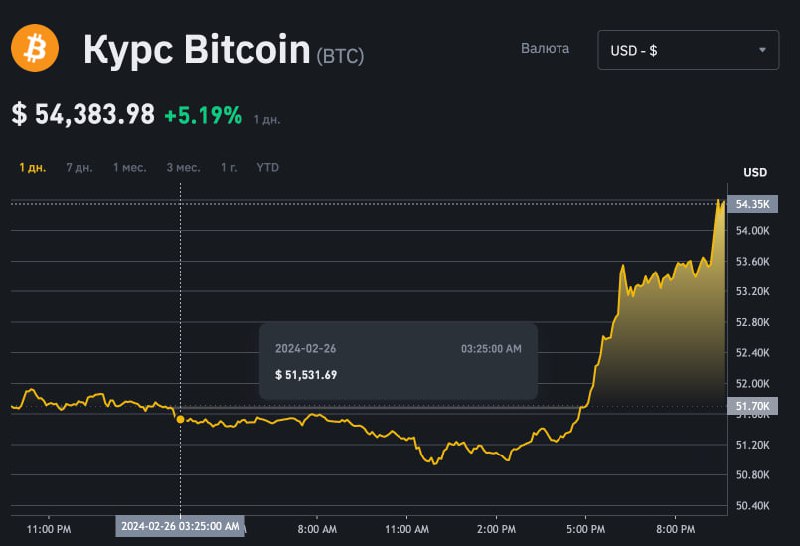Click the orange Bitcoin logo icon
The width and height of the screenshot is (800, 546).
(x=36, y=48)
